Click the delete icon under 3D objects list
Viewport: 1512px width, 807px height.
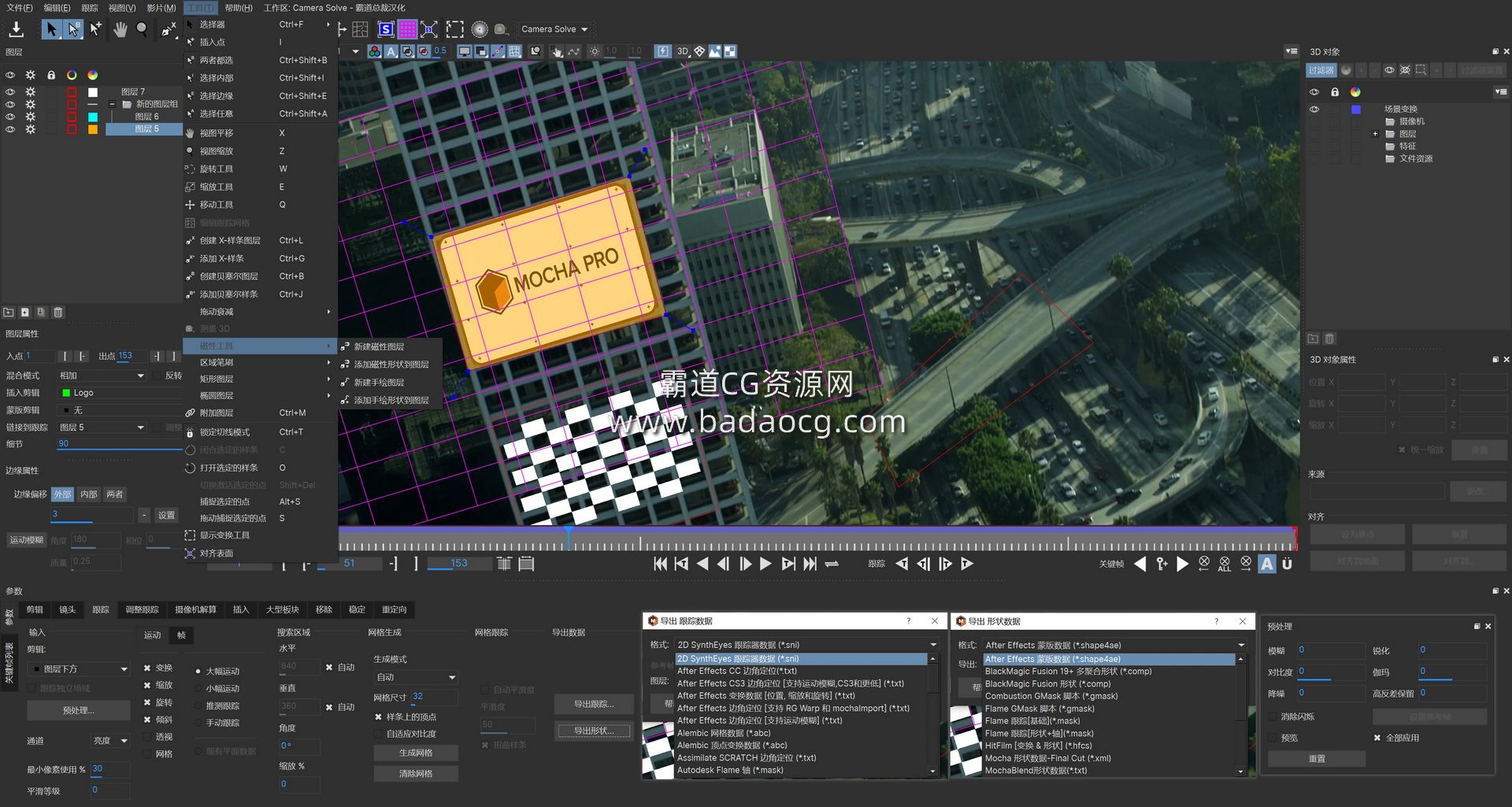pyautogui.click(x=1329, y=339)
